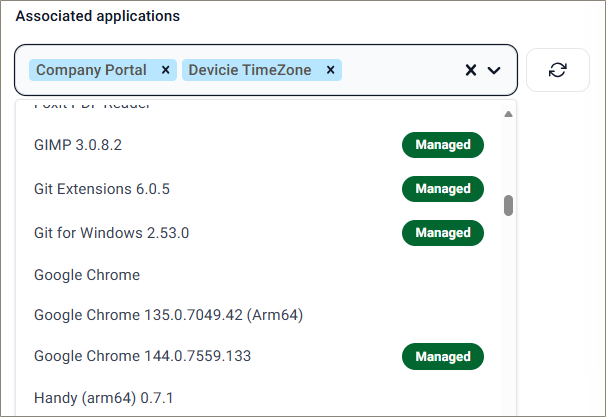This screenshot has height=417, width=606.
Task: Click Managed badge for Chrome 144.0.7559.133
Action: click(x=443, y=356)
